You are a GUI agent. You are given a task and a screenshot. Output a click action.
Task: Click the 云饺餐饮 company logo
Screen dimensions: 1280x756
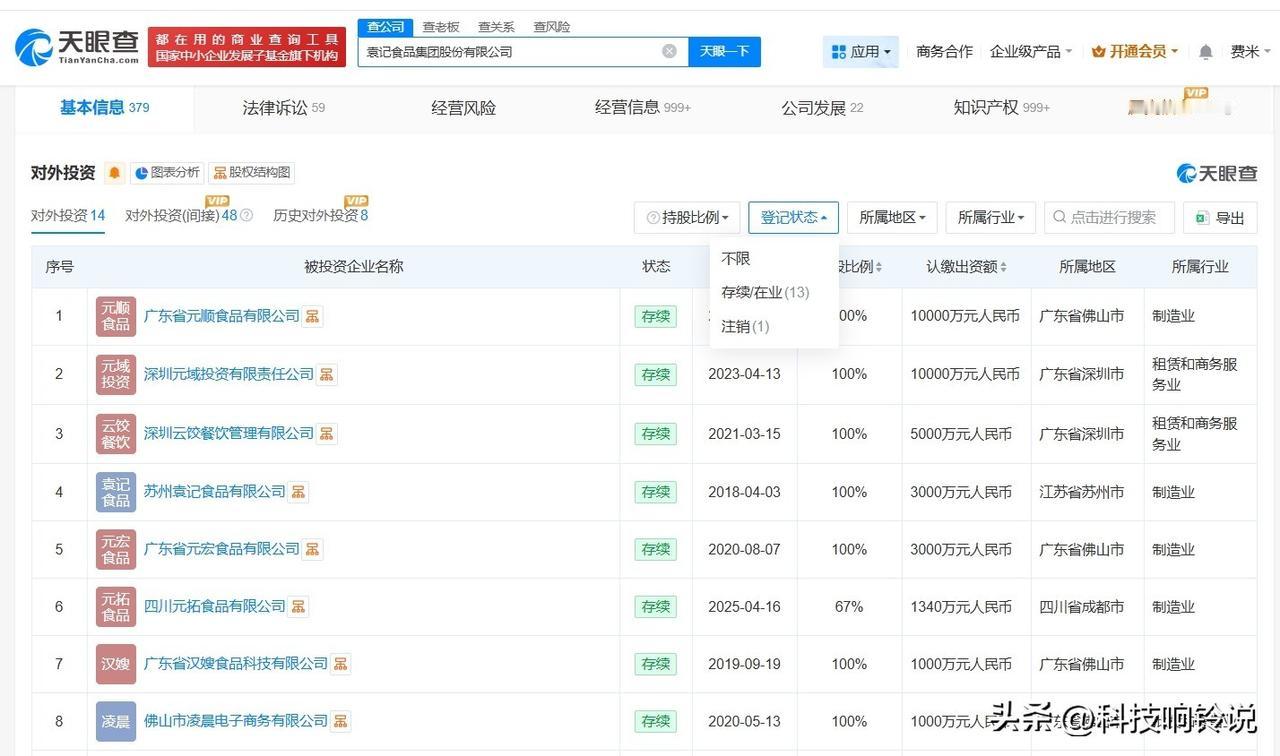pyautogui.click(x=116, y=434)
